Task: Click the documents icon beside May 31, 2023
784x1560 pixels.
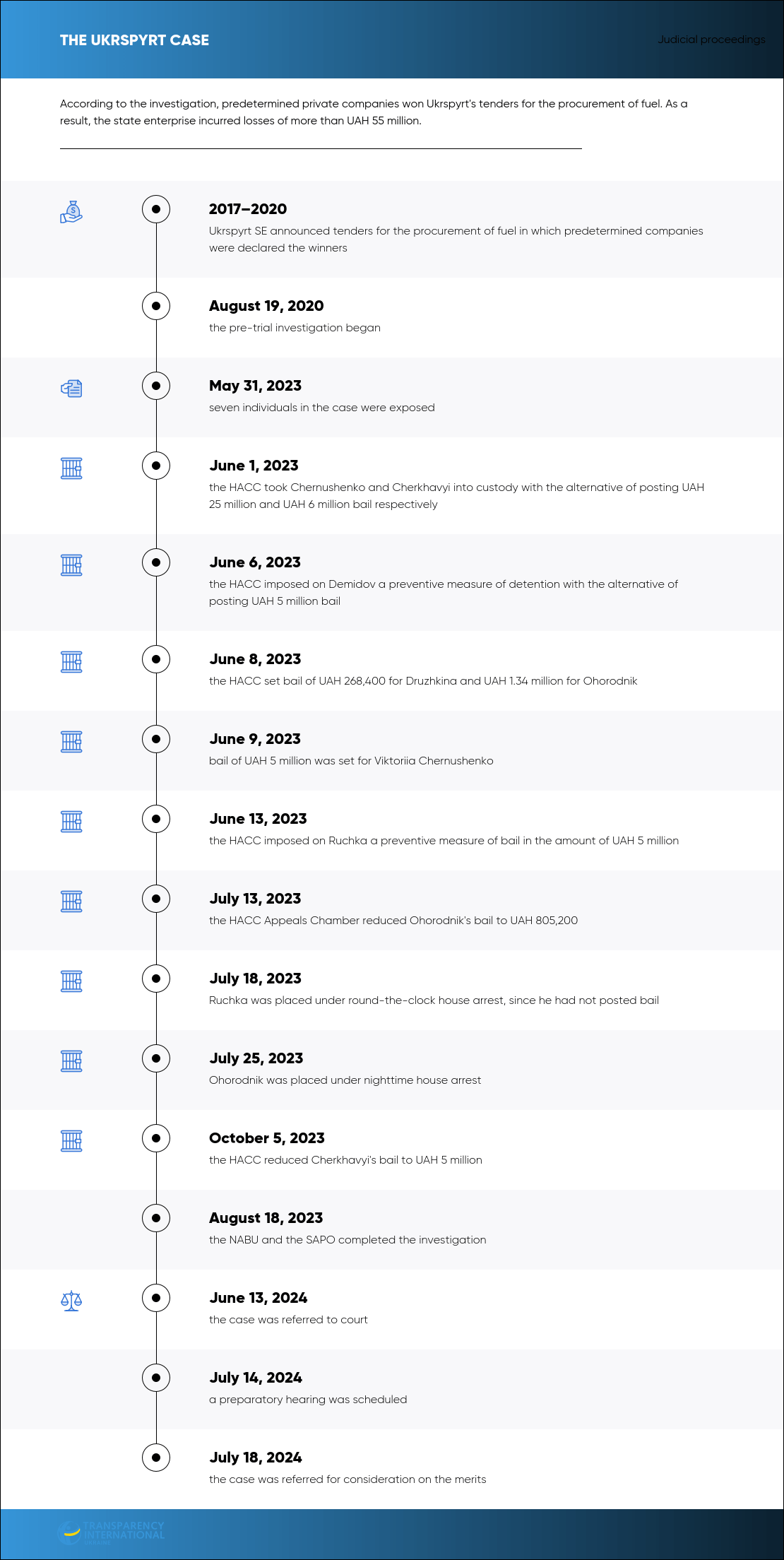Action: (71, 388)
